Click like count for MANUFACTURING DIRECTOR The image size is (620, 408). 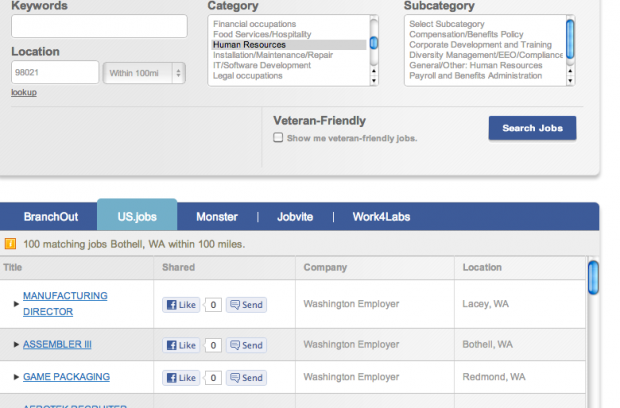(x=213, y=305)
